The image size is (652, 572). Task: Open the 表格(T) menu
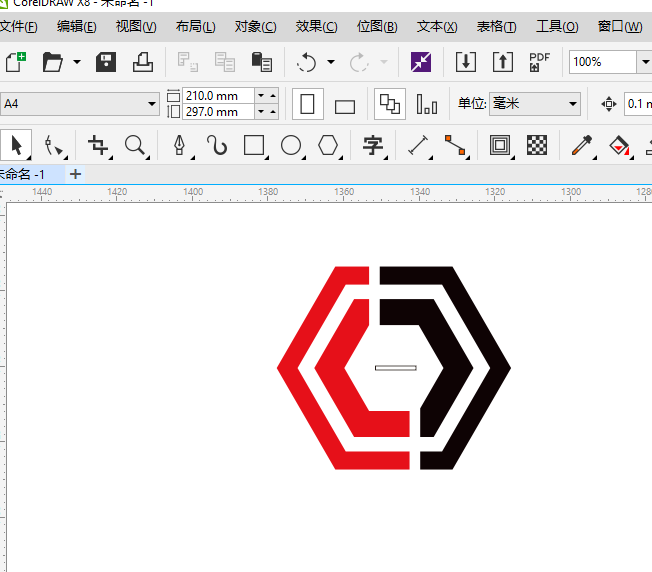point(496,27)
